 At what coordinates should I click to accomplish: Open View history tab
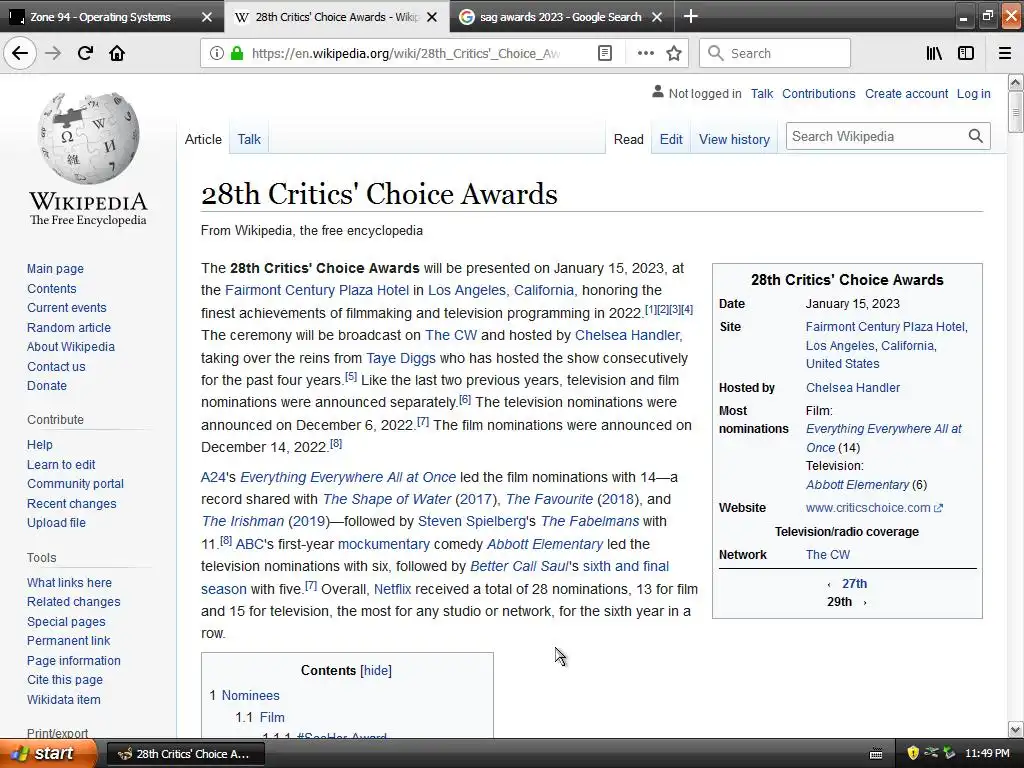tap(734, 139)
